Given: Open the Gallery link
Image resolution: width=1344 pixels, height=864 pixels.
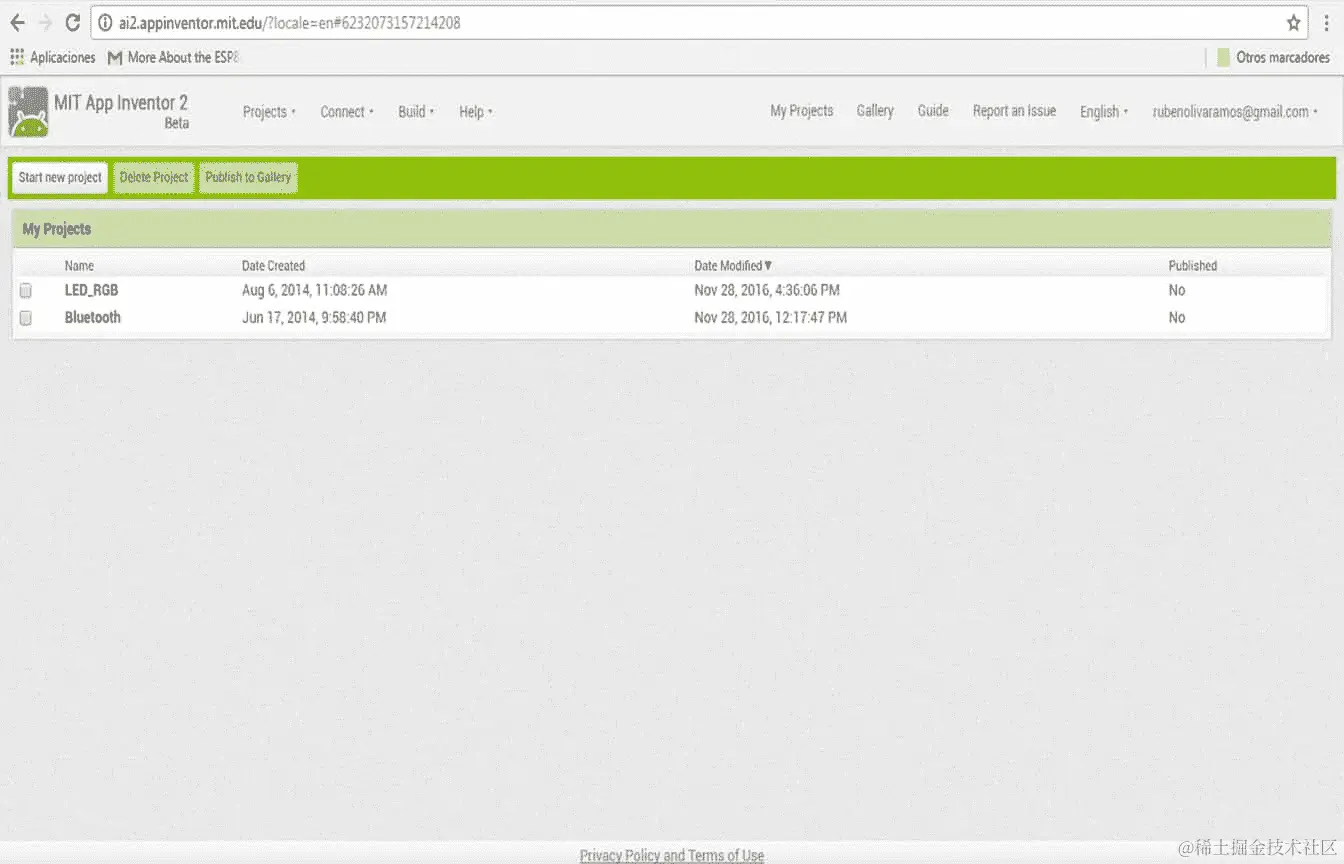Looking at the screenshot, I should pyautogui.click(x=875, y=111).
